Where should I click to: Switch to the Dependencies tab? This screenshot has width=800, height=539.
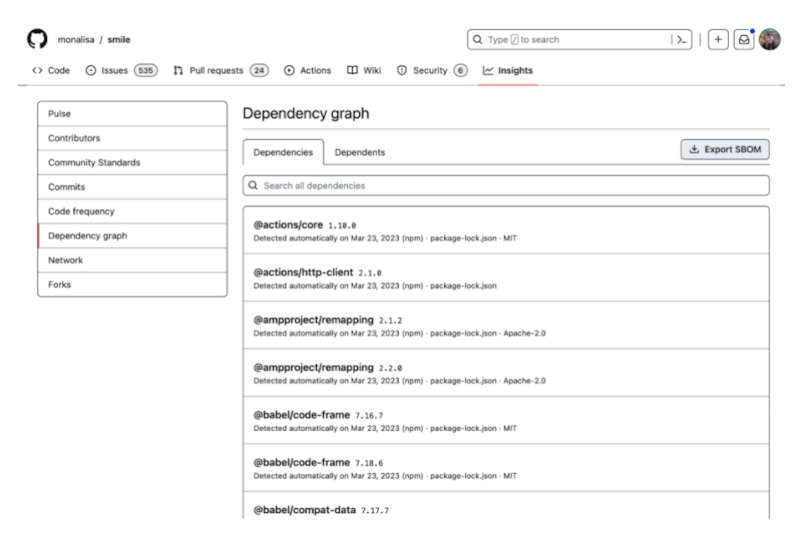283,152
